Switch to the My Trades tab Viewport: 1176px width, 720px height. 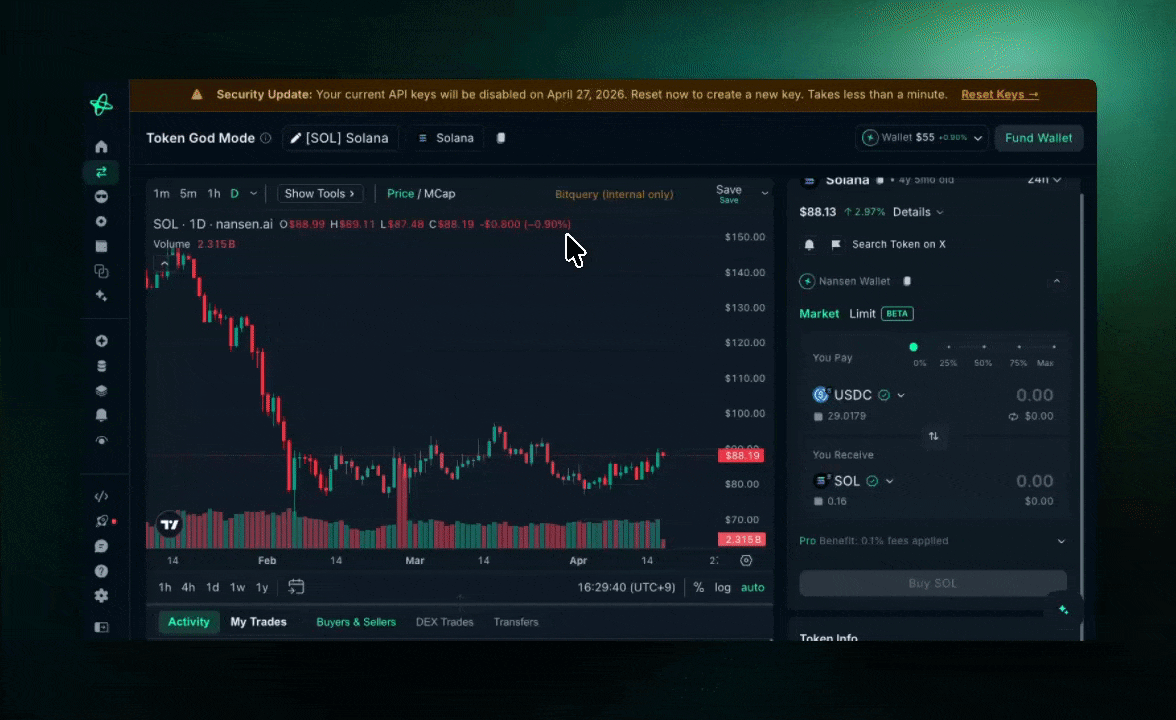coord(258,622)
